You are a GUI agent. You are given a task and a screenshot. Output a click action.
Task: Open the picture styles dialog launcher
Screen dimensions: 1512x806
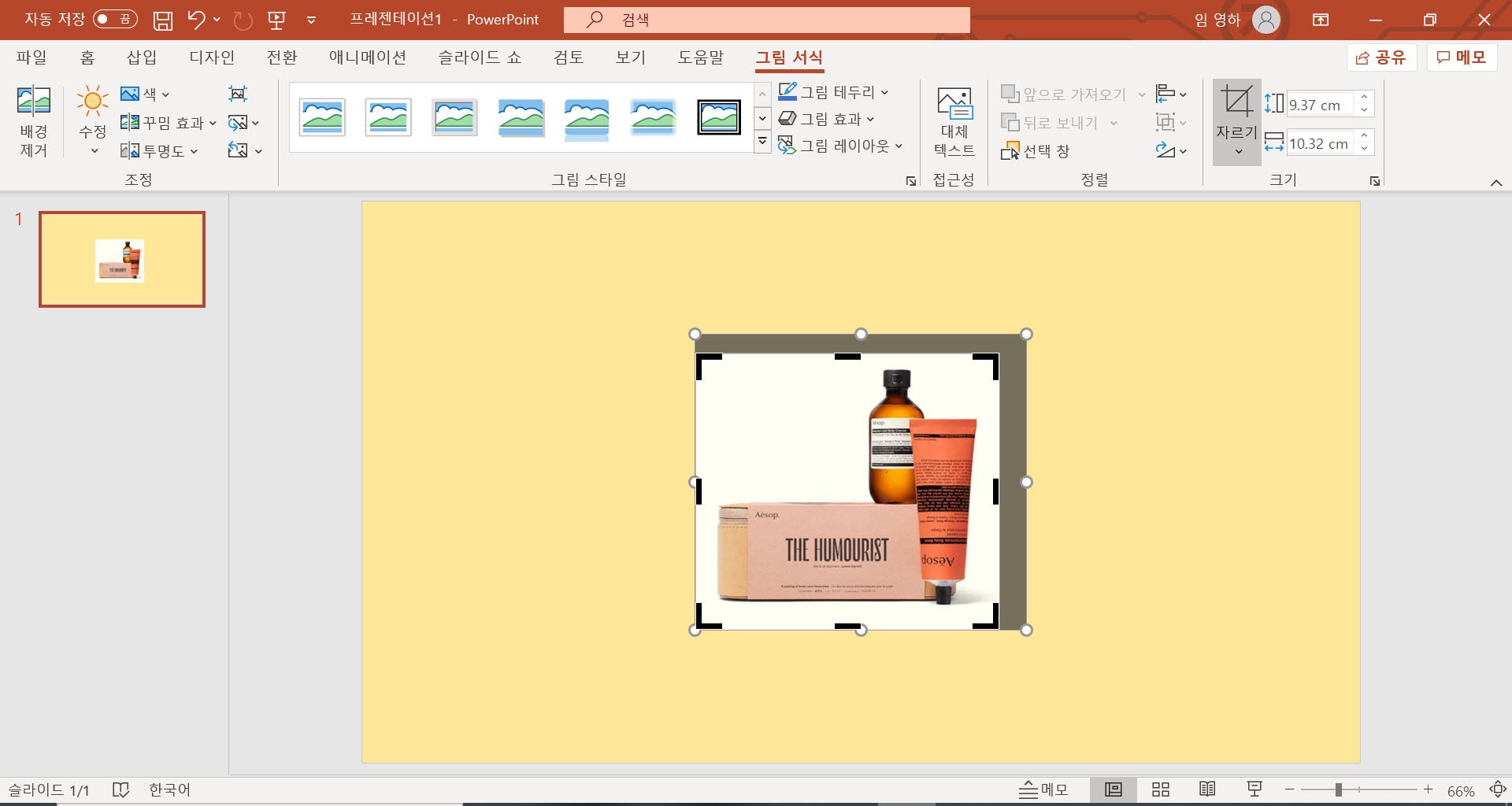[x=911, y=181]
